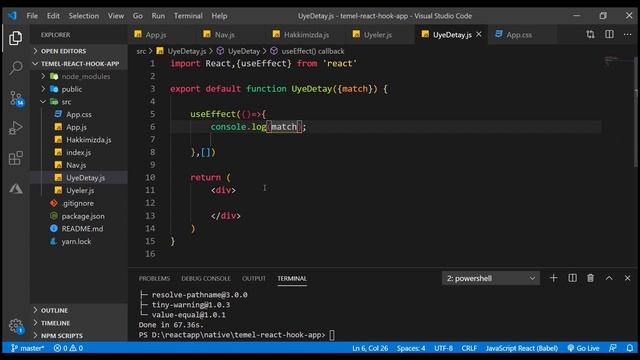
Task: Open the Go menu
Action: 138,16
